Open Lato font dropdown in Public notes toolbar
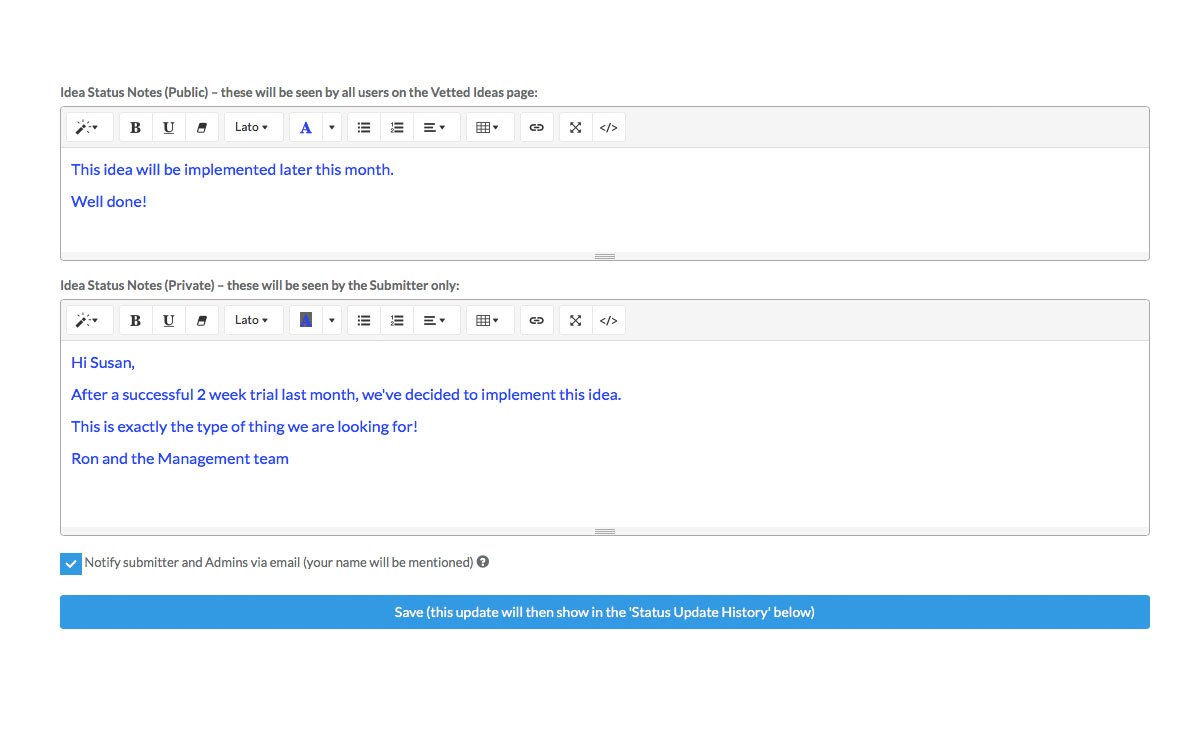1186x738 pixels. click(x=253, y=127)
